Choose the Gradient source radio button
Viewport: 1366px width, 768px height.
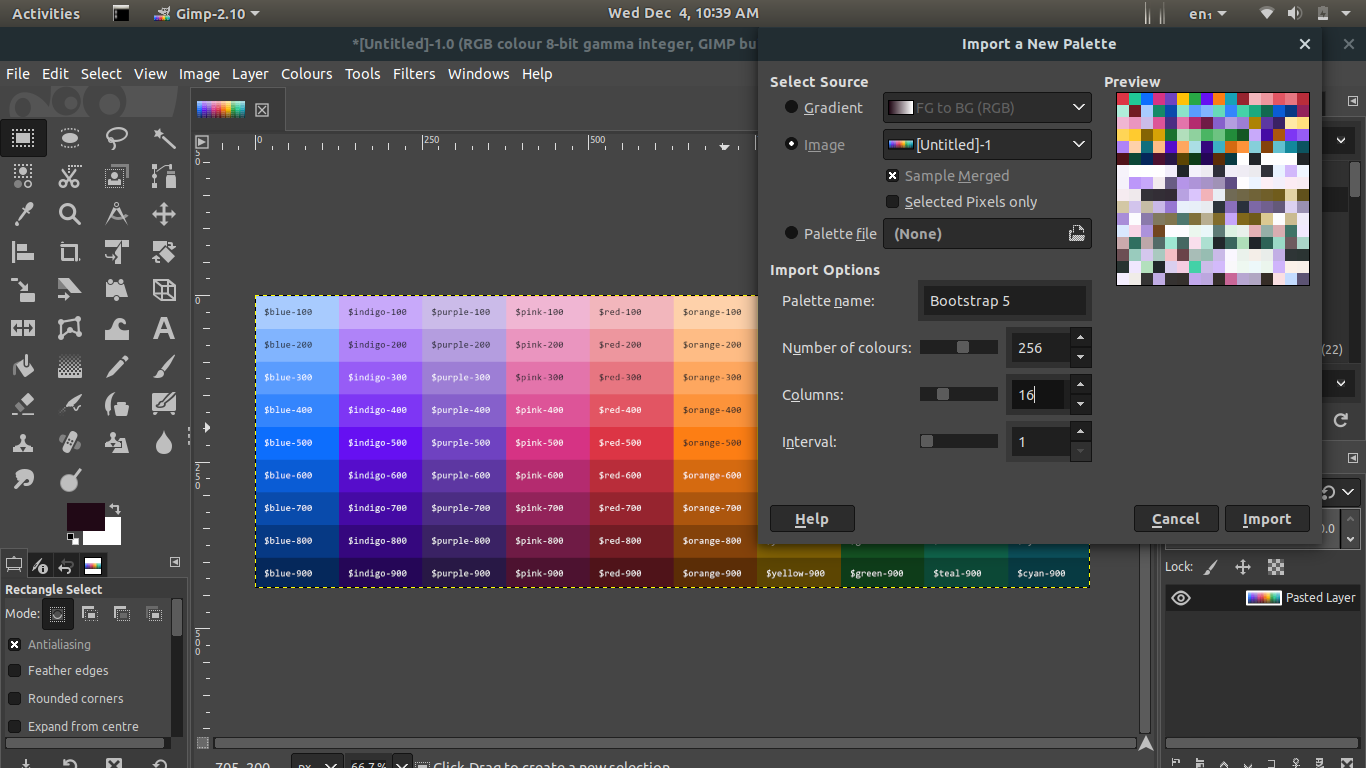792,108
